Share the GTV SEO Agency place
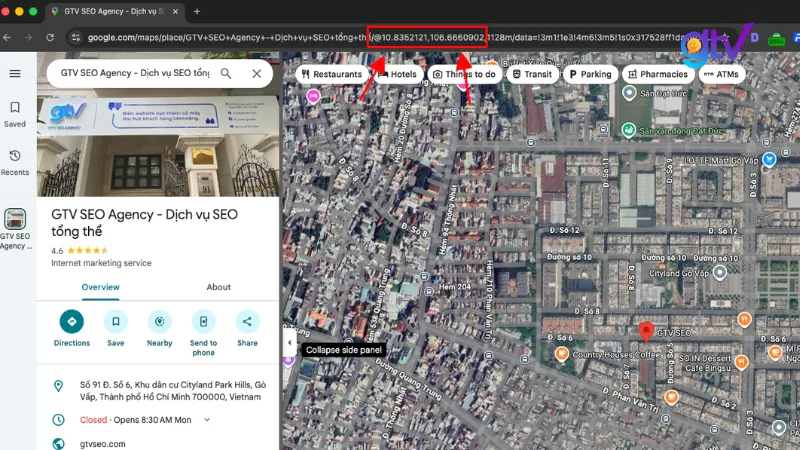 pos(247,329)
